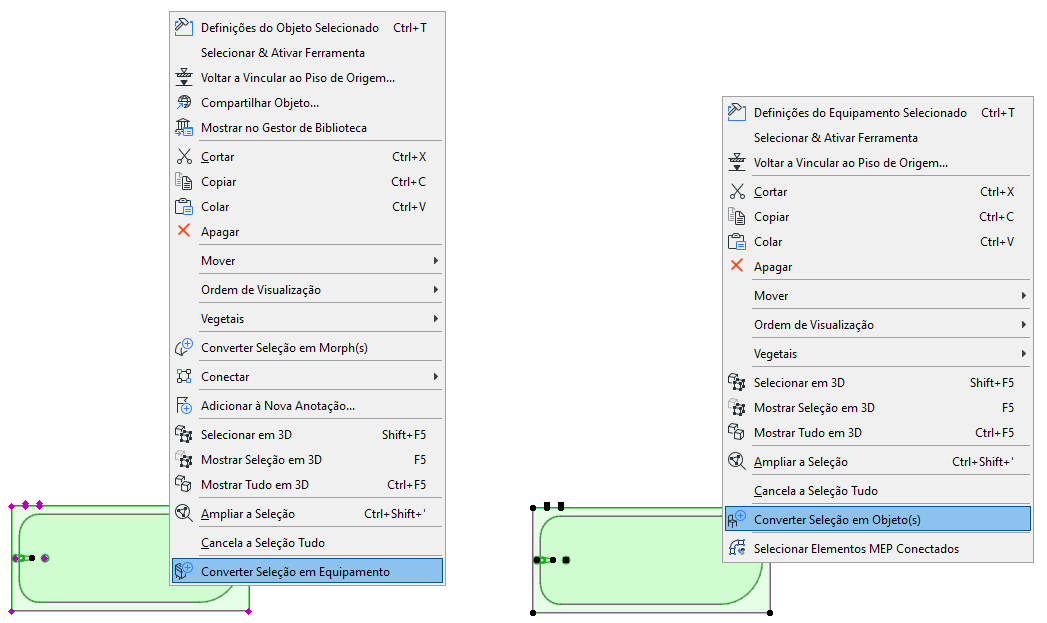Image resolution: width=1047 pixels, height=623 pixels.
Task: Click the red X Apagar icon in the left menu
Action: tap(184, 230)
